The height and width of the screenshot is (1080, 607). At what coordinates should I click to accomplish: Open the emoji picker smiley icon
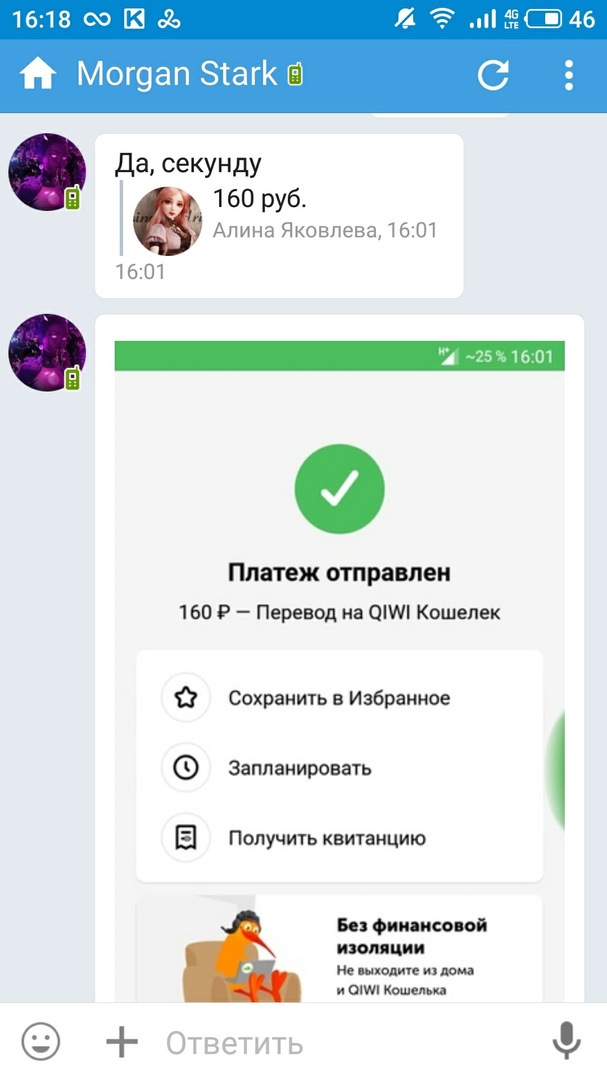41,1041
